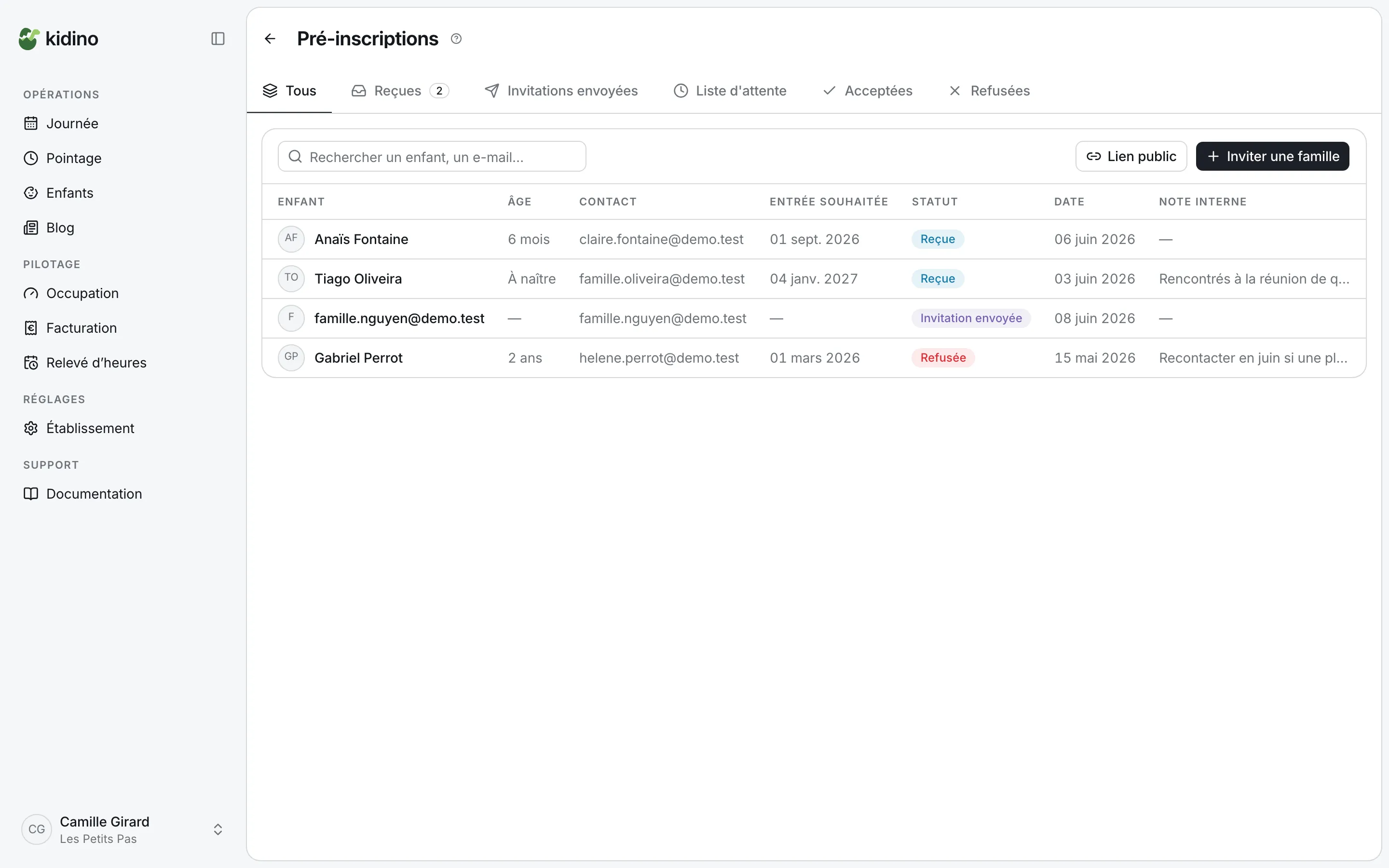Click the note 'Rencontrés à la réunion de q...'

point(1254,279)
